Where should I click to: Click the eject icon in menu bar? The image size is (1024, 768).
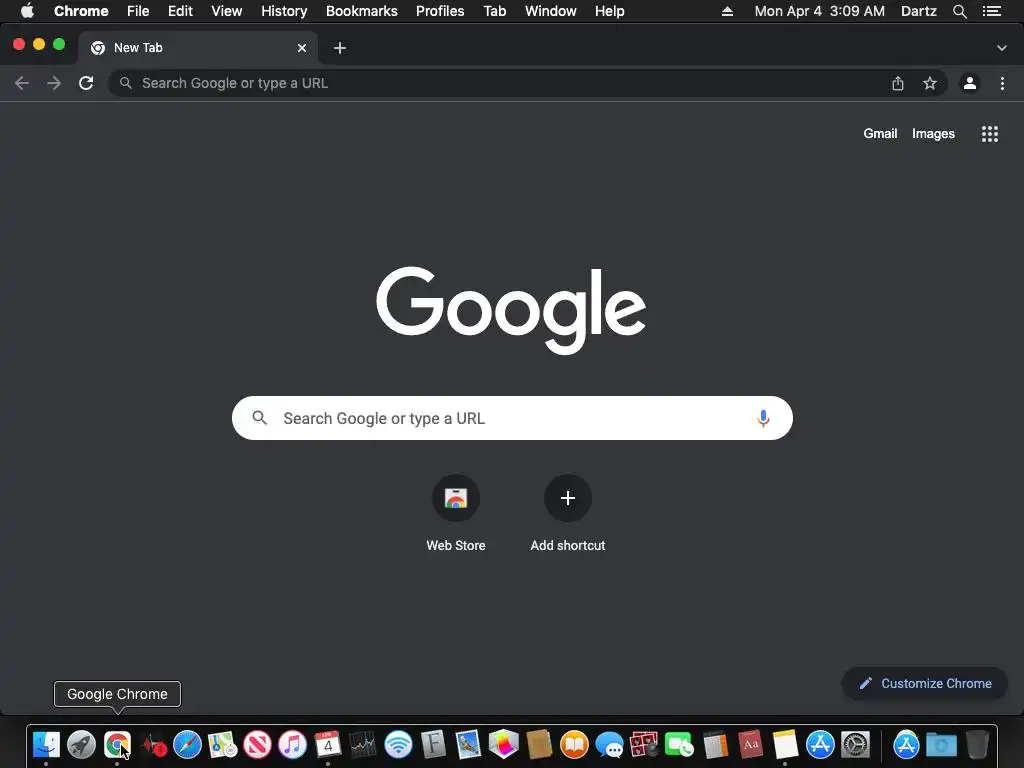point(727,11)
